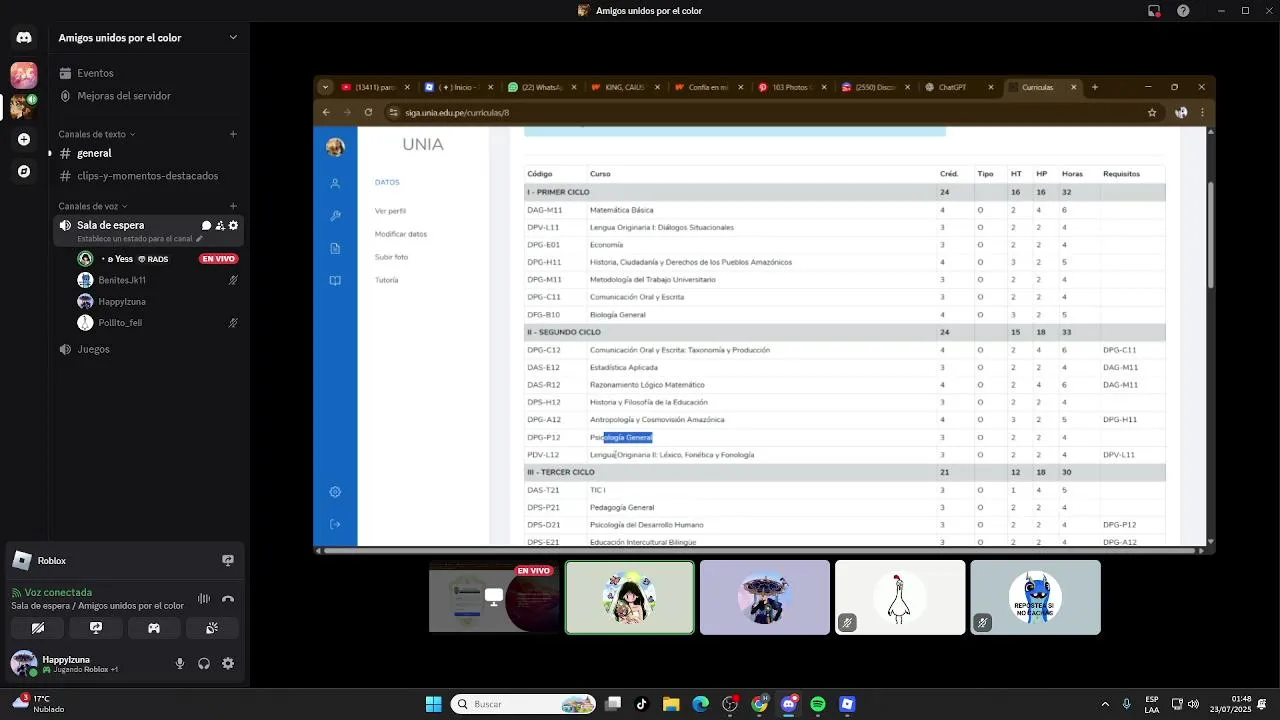This screenshot has height=720, width=1280.
Task: Create a new voice channel plus button
Action: [233, 206]
